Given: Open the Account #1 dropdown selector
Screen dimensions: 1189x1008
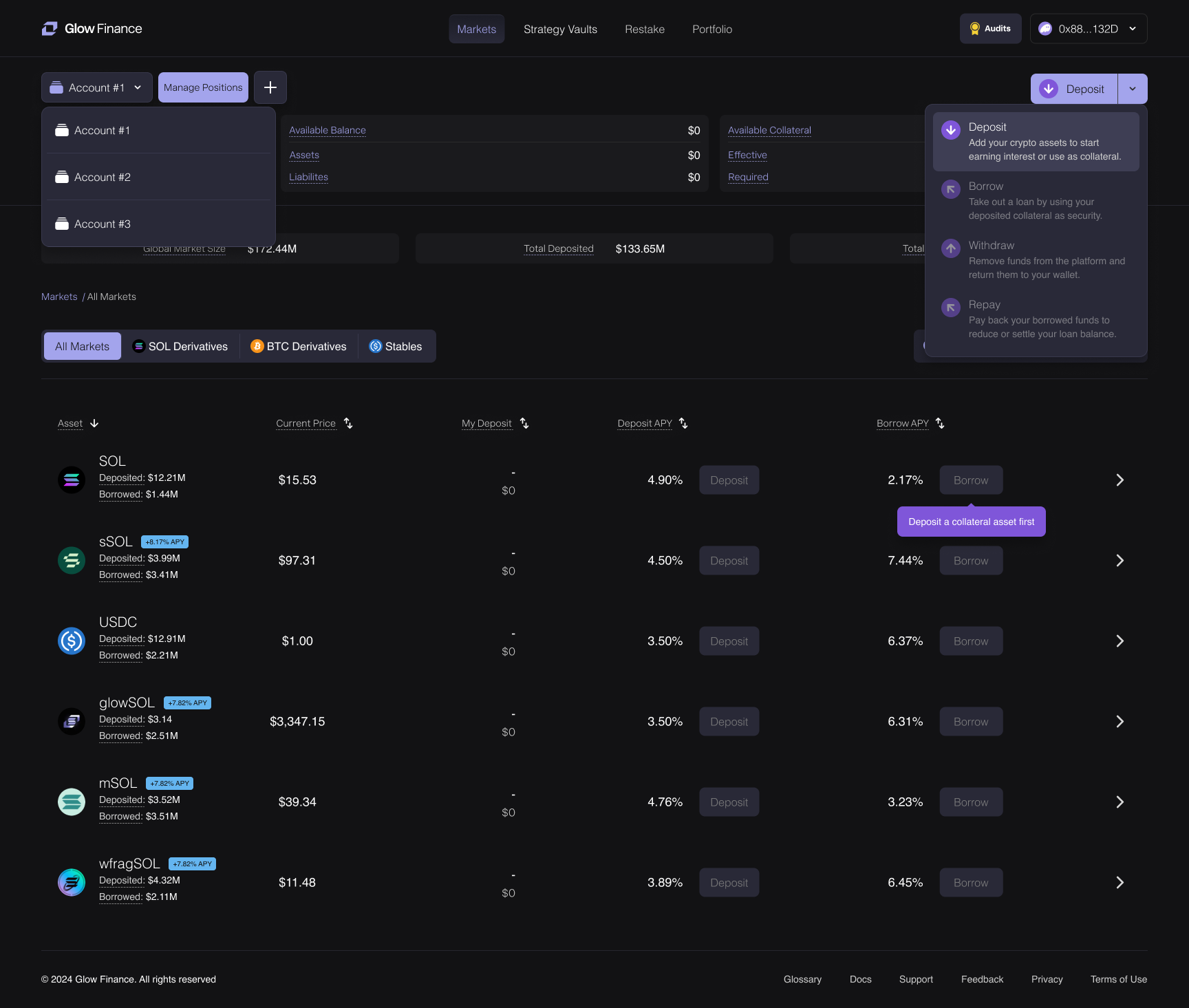Looking at the screenshot, I should (97, 87).
